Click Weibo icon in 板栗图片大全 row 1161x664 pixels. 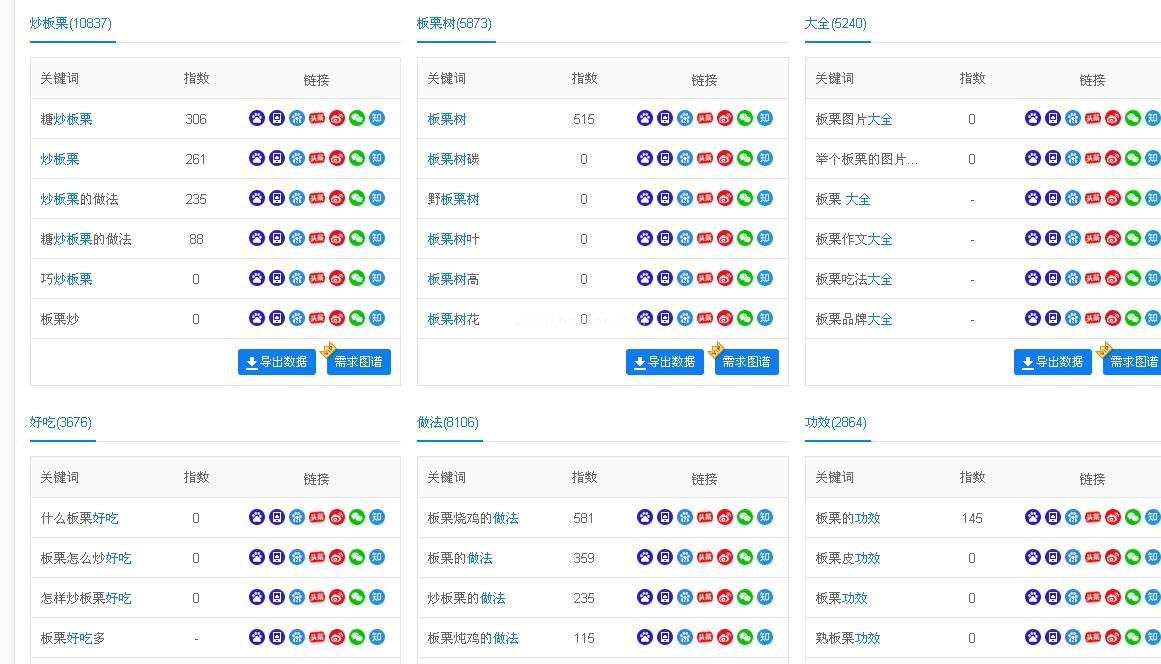(x=1113, y=118)
